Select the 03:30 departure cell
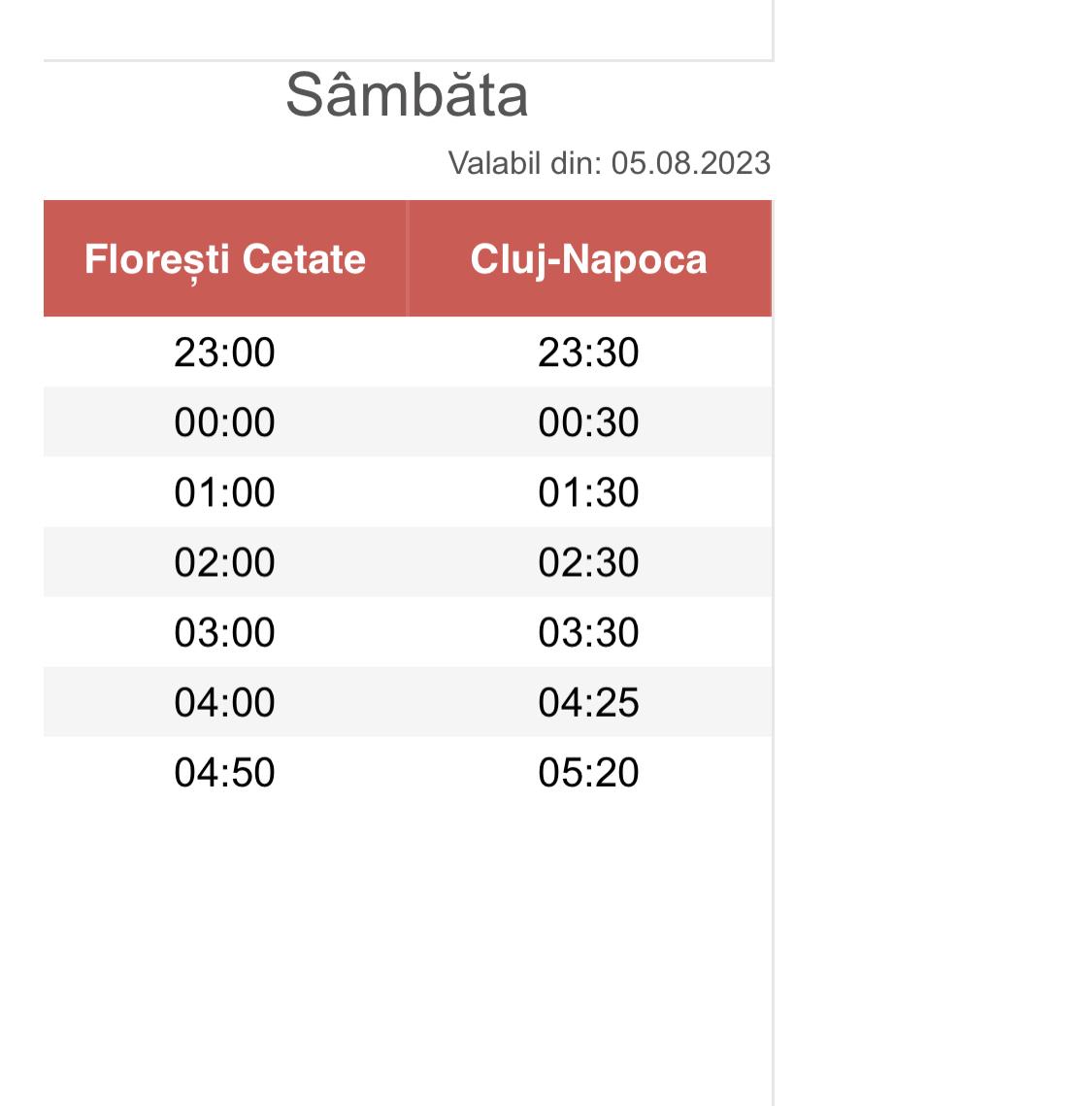Viewport: 1092px width, 1106px height. pos(589,632)
